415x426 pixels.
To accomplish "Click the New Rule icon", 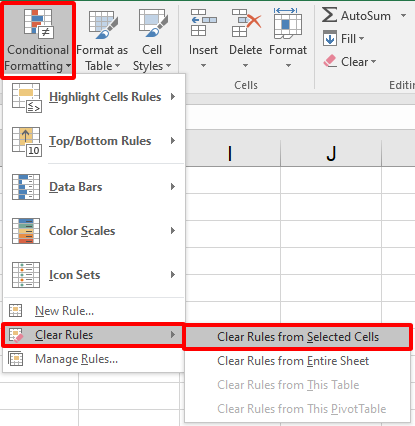I will 15,310.
